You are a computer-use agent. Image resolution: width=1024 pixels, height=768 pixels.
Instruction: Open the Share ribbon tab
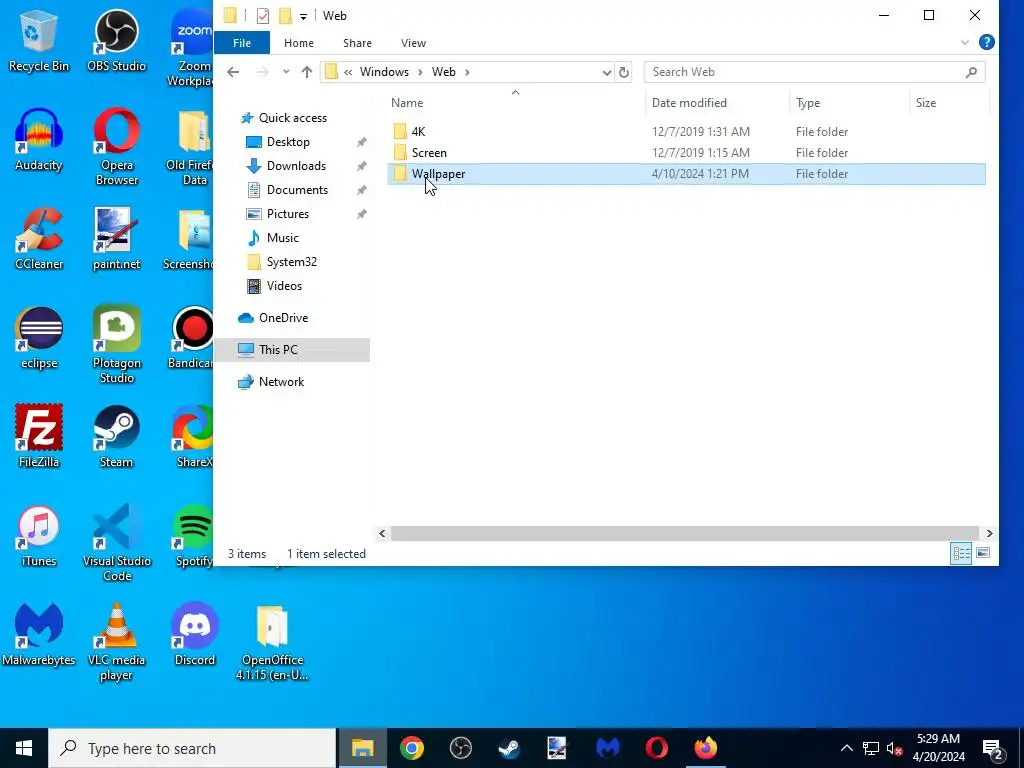[357, 42]
